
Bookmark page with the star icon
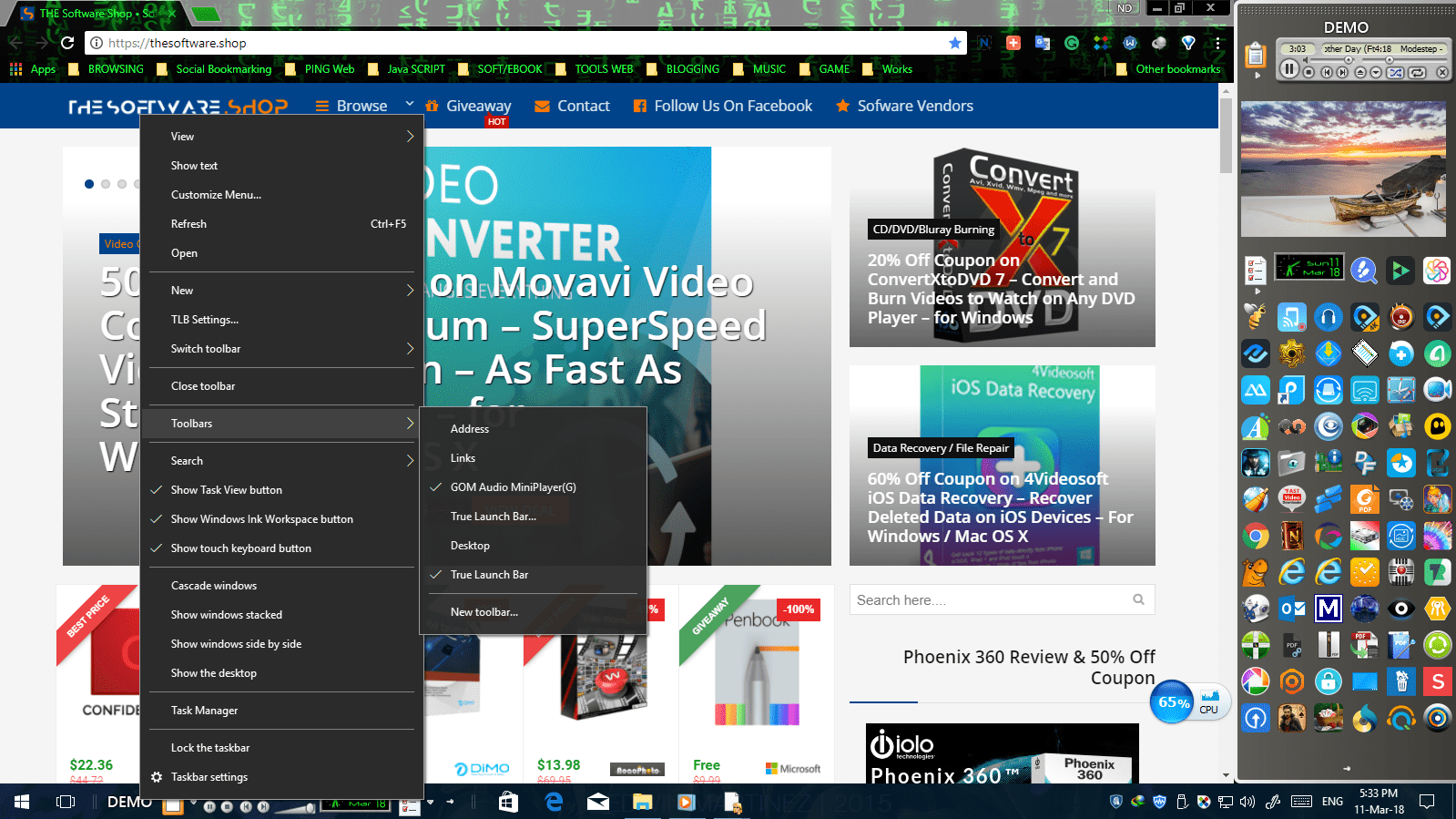click(954, 43)
